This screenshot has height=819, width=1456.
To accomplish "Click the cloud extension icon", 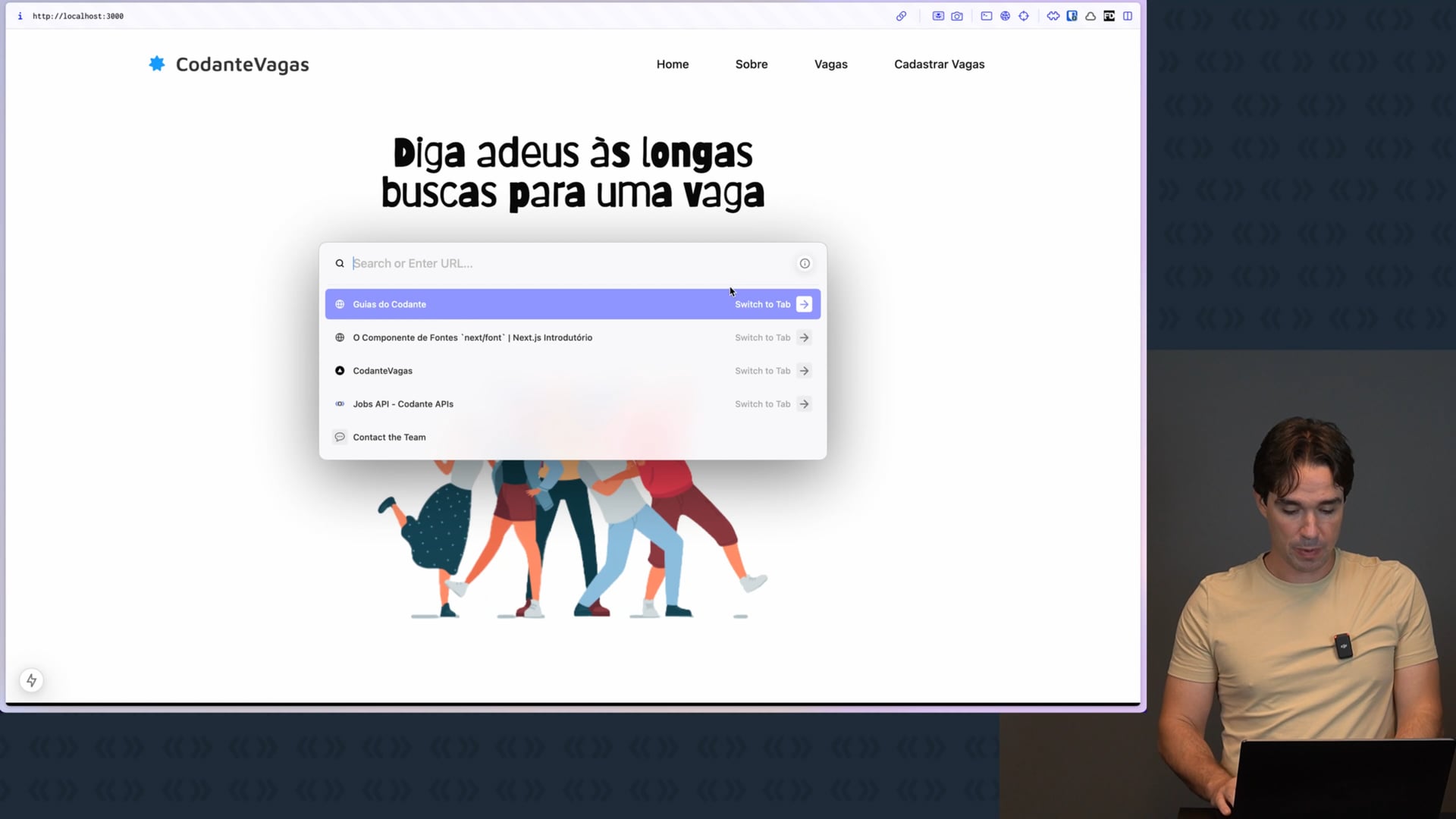I will (x=1090, y=16).
